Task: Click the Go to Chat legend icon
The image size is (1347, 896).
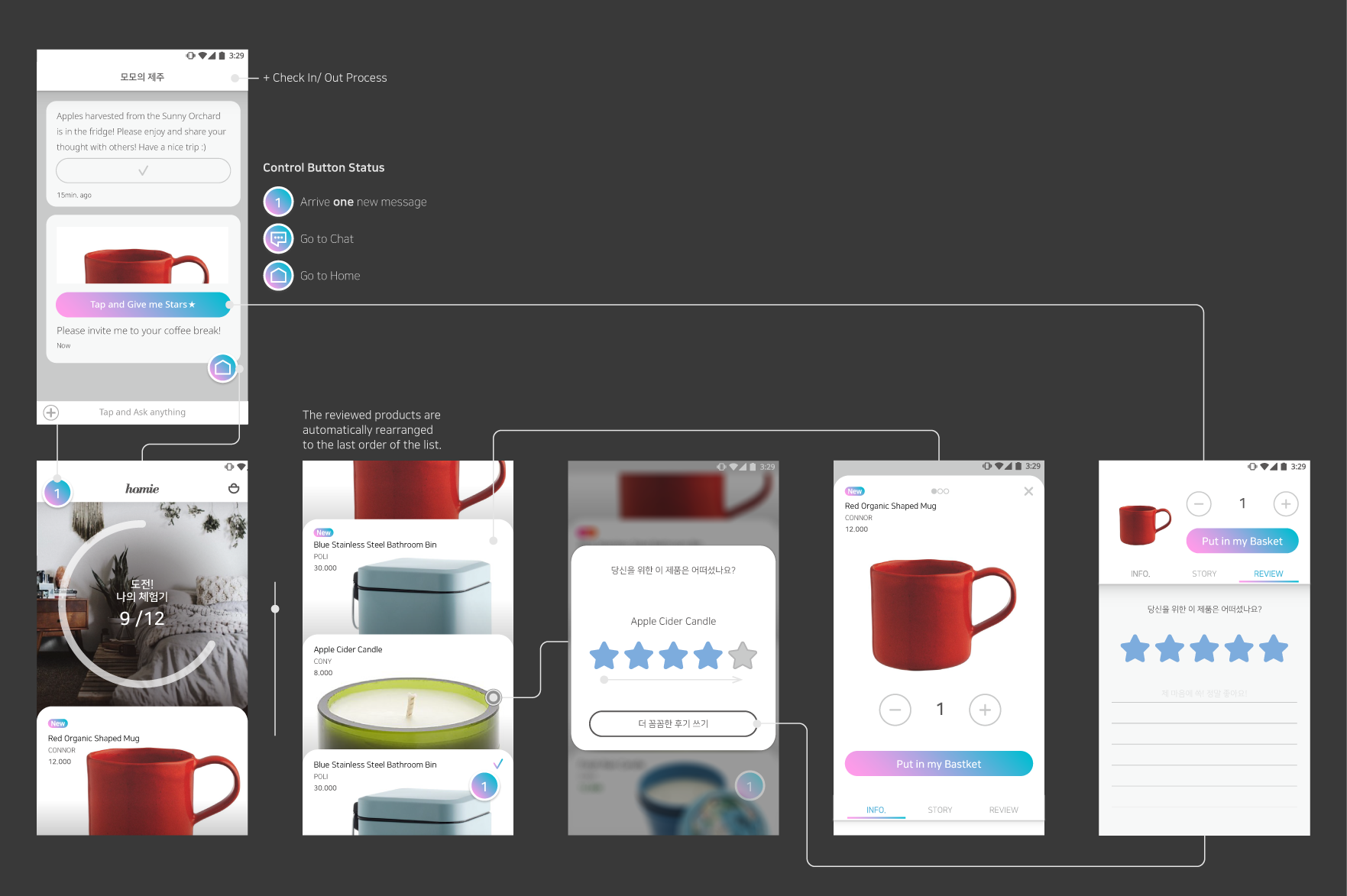Action: (278, 238)
